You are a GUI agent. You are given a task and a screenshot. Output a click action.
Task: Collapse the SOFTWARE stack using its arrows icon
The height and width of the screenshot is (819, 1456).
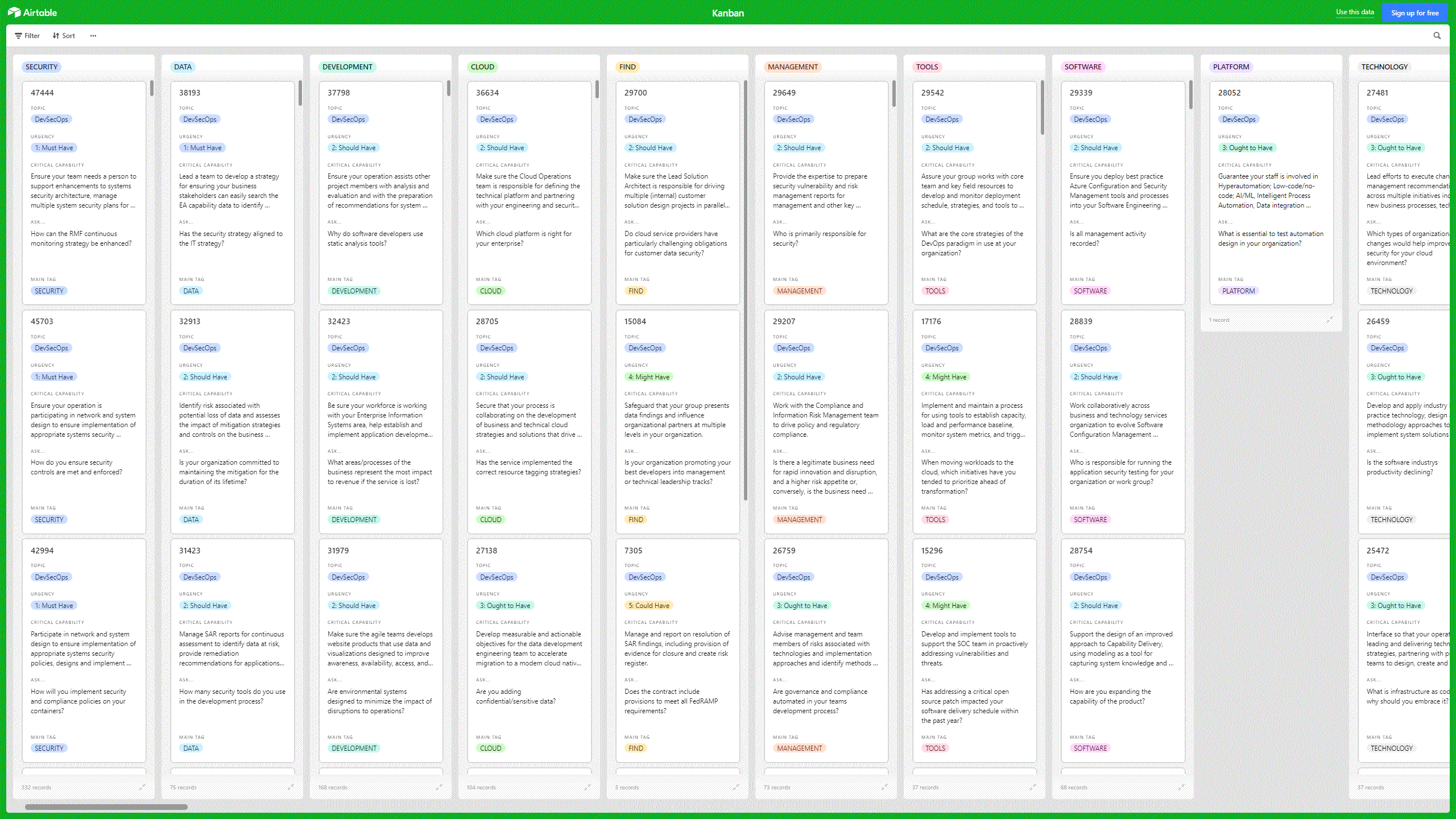pos(1181,787)
